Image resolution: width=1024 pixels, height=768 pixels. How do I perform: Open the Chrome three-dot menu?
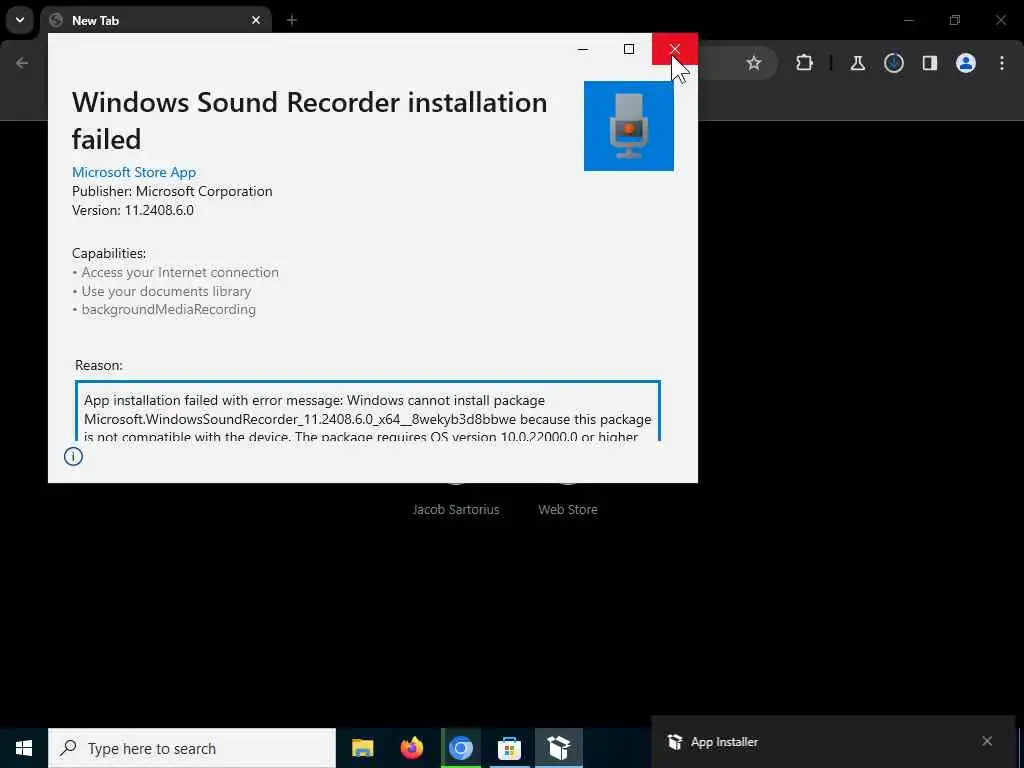tap(1002, 63)
